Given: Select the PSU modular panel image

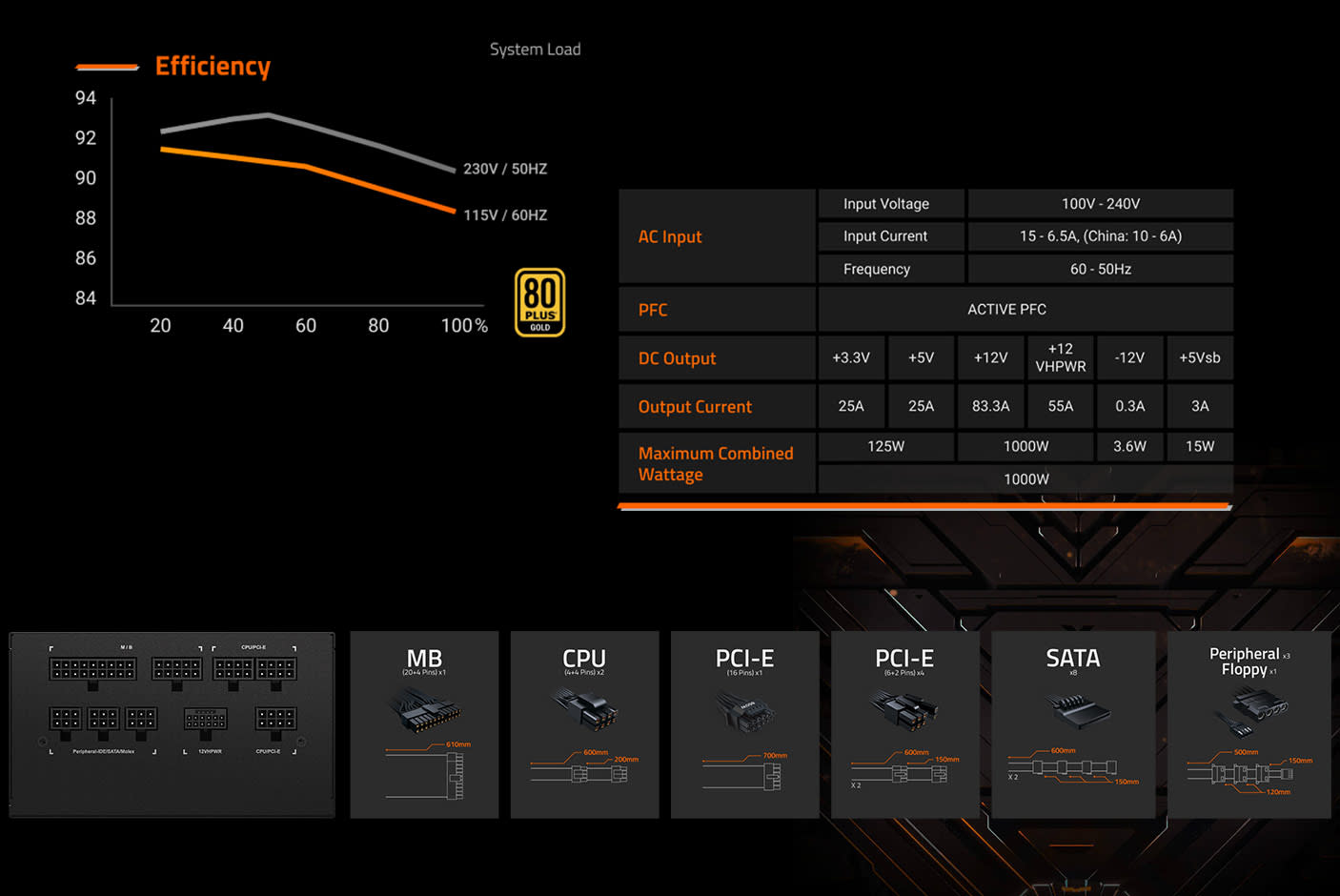Looking at the screenshot, I should tap(173, 724).
